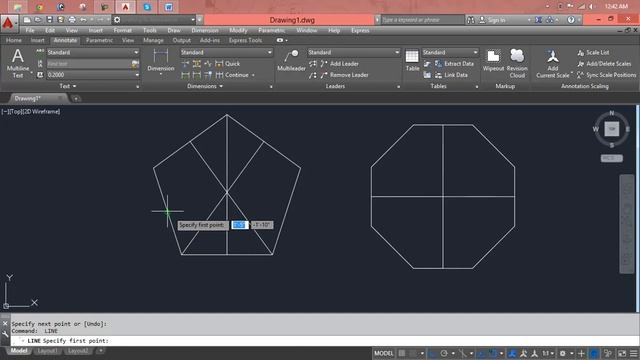The width and height of the screenshot is (640, 360).
Task: Click Add Current Scale icon
Action: point(553,64)
